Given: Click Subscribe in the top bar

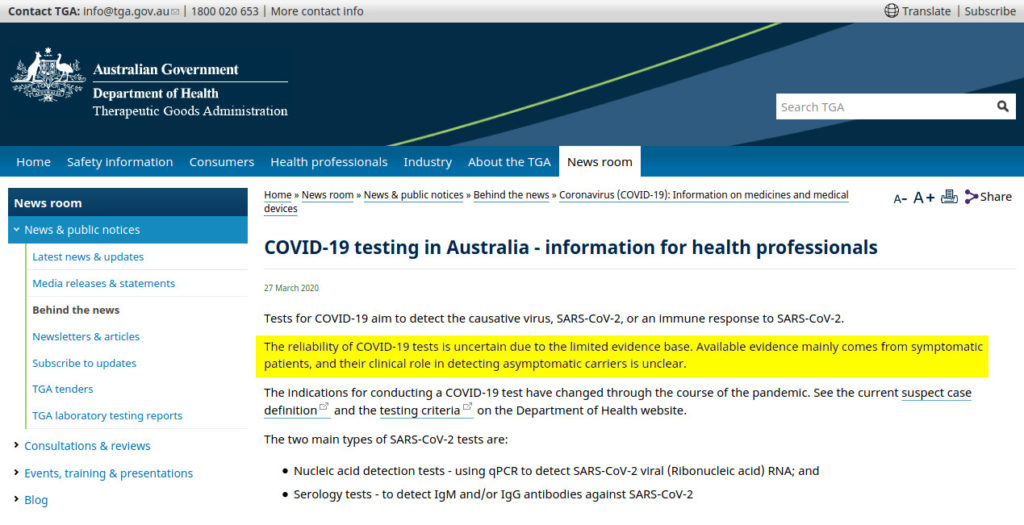Looking at the screenshot, I should click(x=990, y=11).
